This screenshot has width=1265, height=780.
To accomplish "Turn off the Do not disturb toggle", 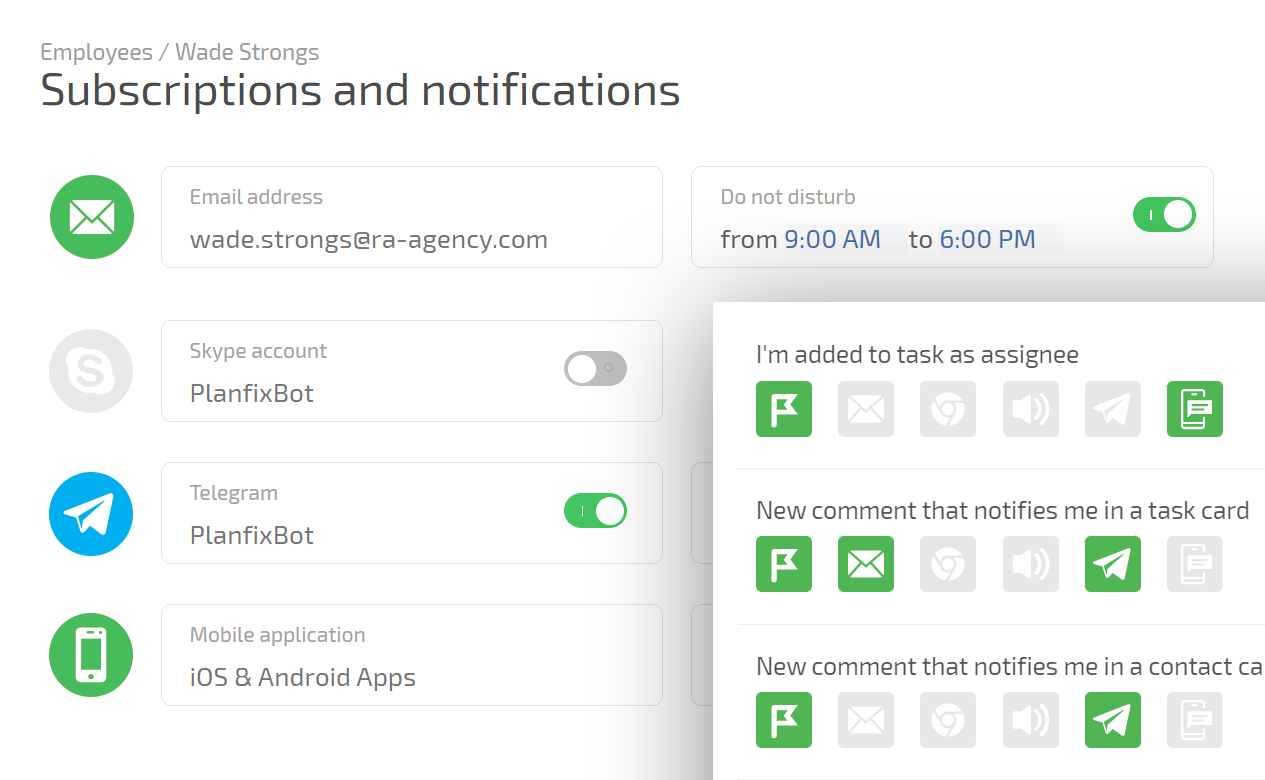I will (1164, 214).
